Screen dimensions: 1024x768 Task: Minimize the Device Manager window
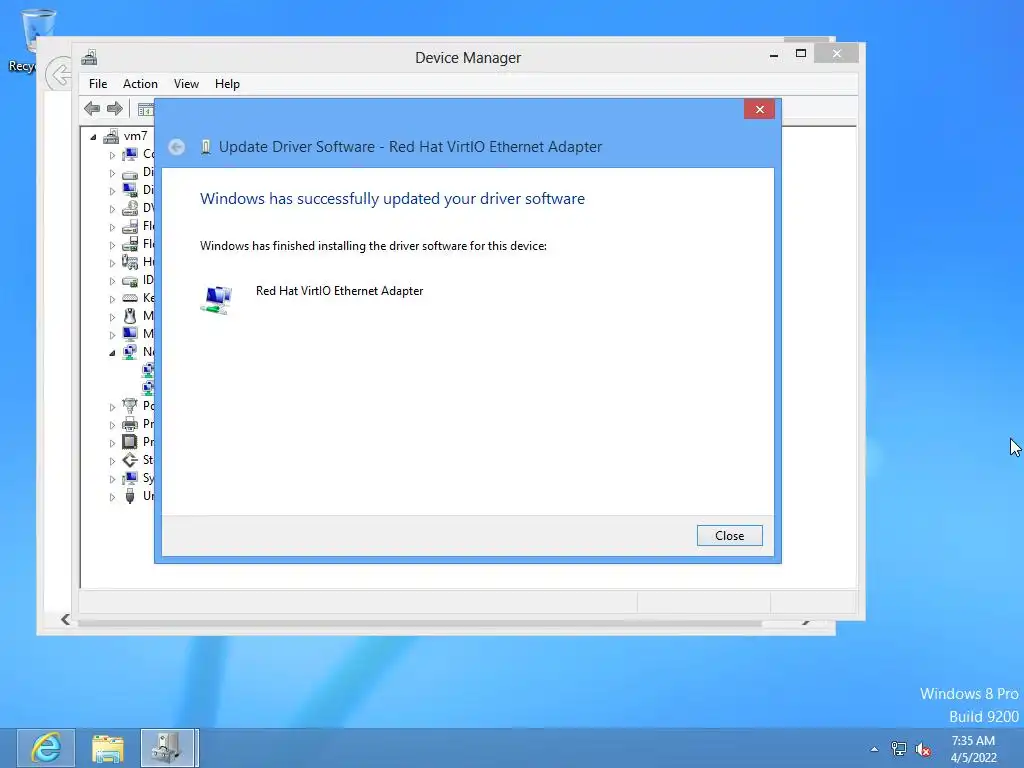pyautogui.click(x=774, y=54)
